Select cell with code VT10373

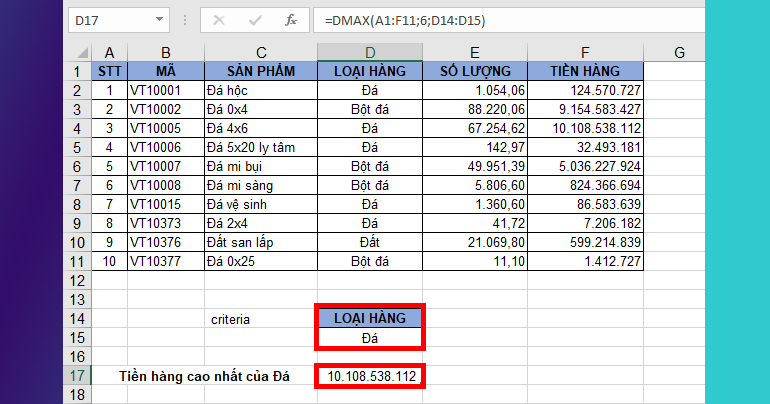click(166, 223)
